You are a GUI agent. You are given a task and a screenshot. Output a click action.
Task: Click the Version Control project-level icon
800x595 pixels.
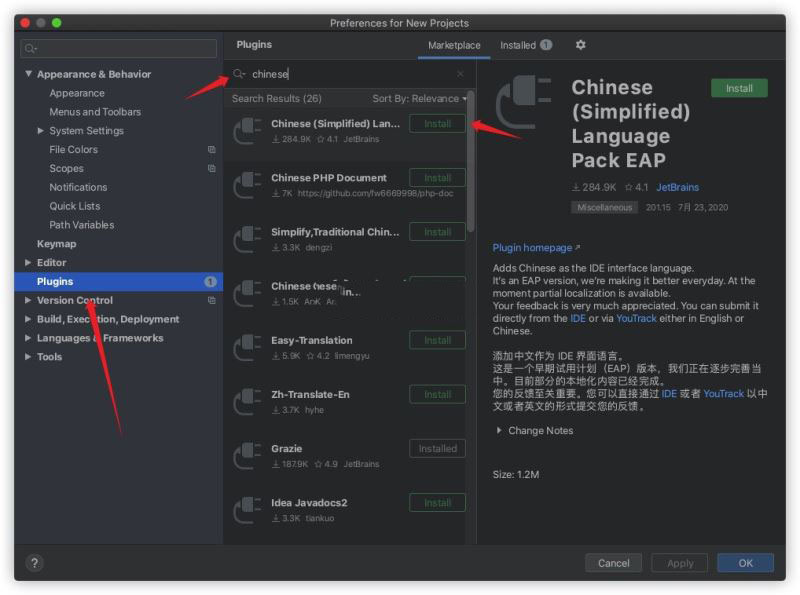tap(212, 300)
